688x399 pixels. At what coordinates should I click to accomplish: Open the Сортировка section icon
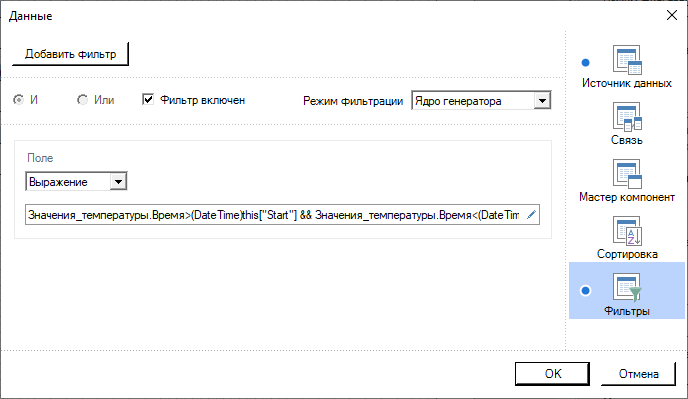coord(627,231)
